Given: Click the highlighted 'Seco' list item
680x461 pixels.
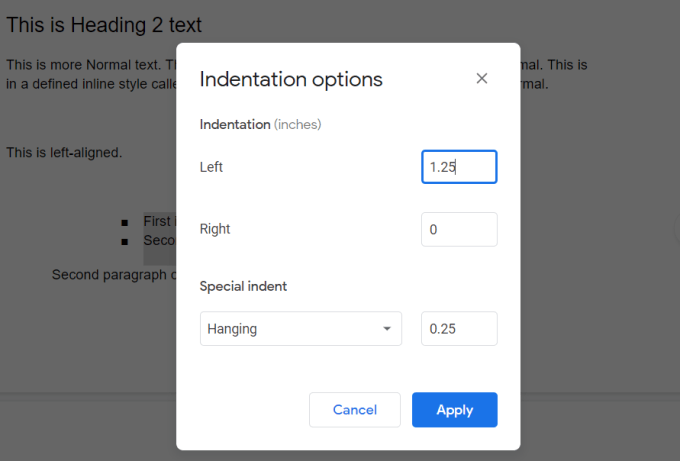Looking at the screenshot, I should click(x=159, y=240).
